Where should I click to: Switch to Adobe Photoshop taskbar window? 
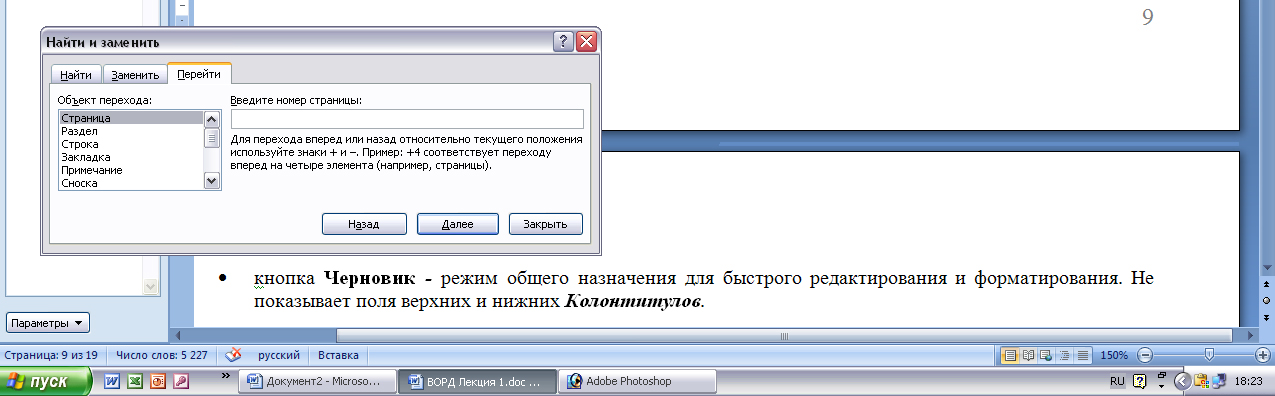coord(636,381)
